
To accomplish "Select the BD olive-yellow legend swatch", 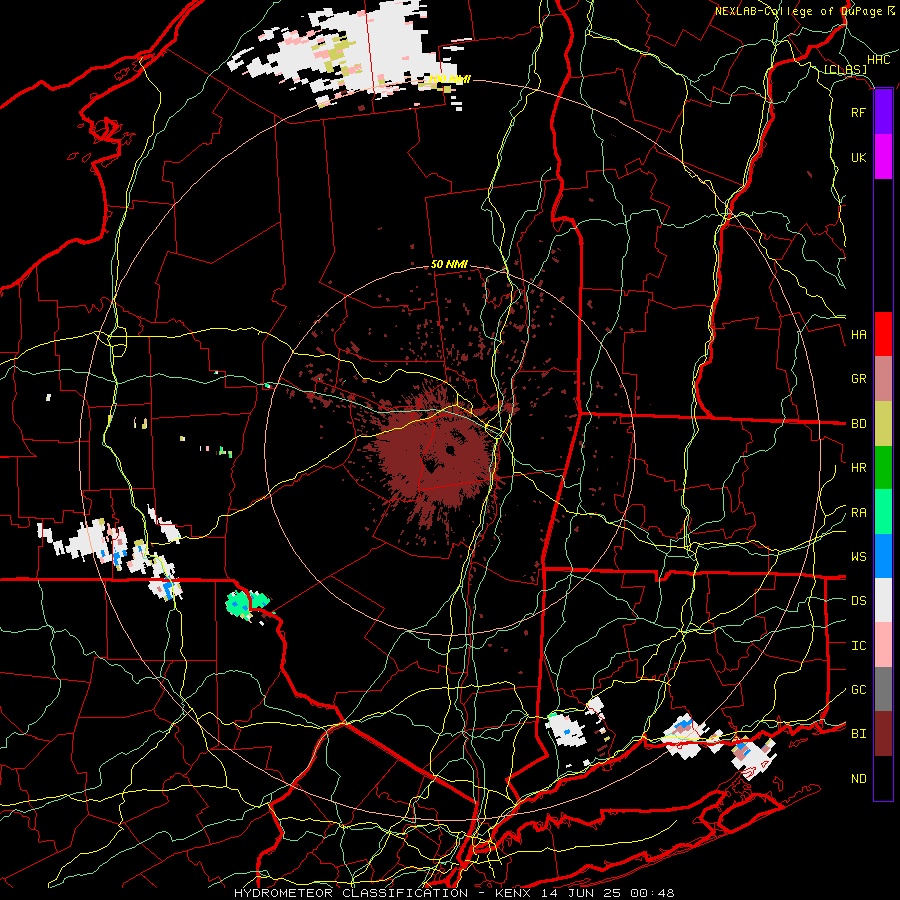I will (883, 424).
